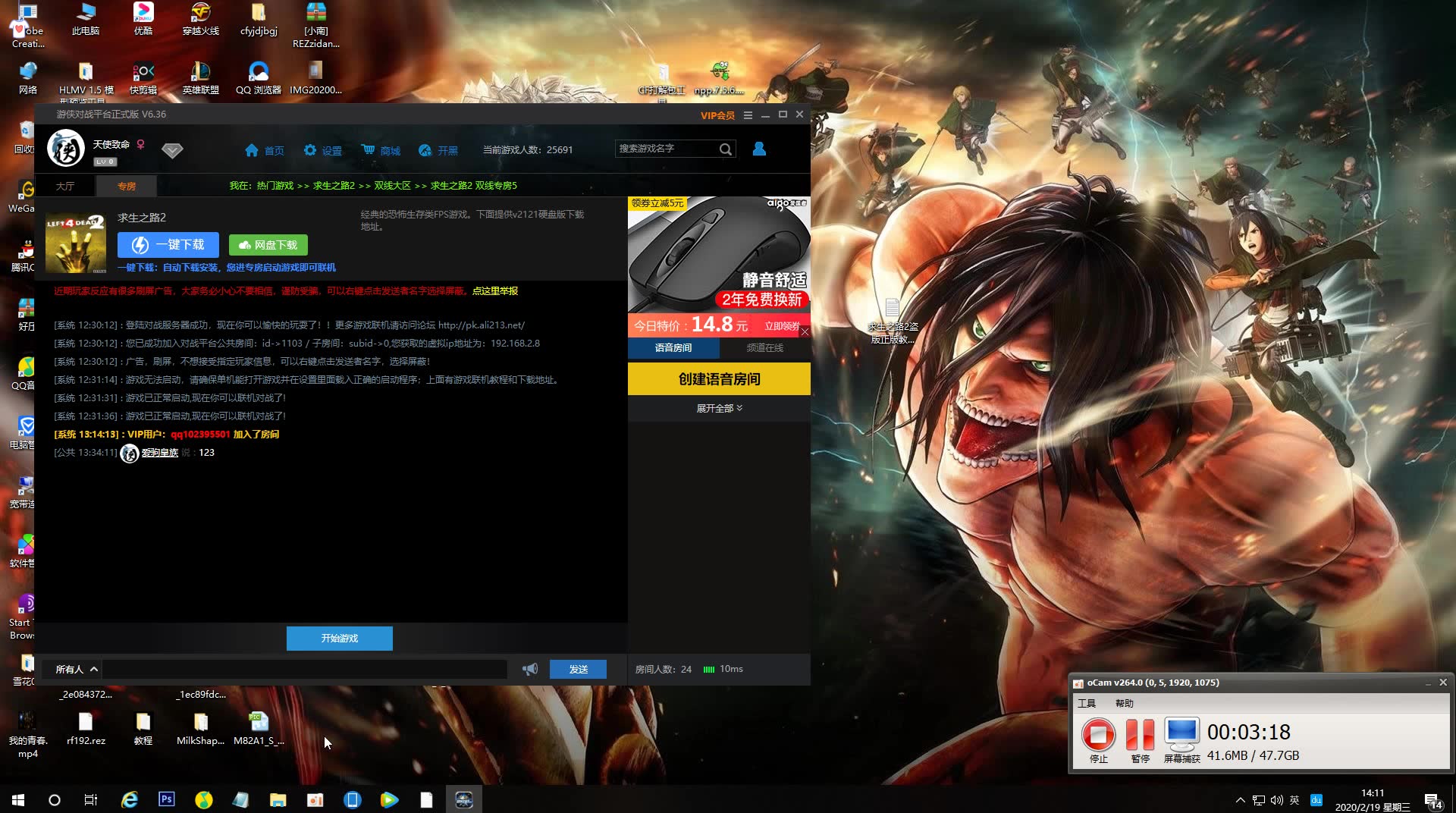Expand all voice rooms (展开全部)
The height and width of the screenshot is (813, 1456).
[719, 408]
